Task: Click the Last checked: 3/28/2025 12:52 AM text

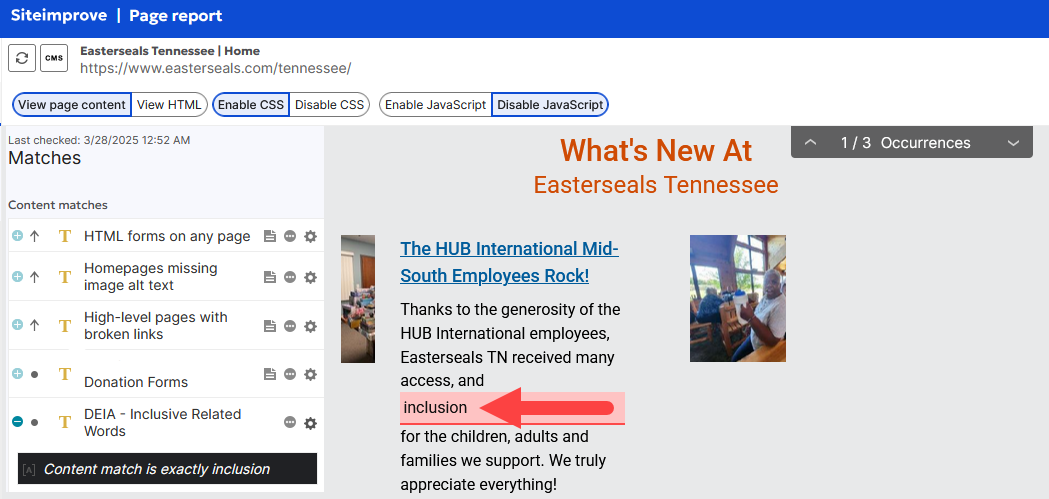Action: pos(99,140)
